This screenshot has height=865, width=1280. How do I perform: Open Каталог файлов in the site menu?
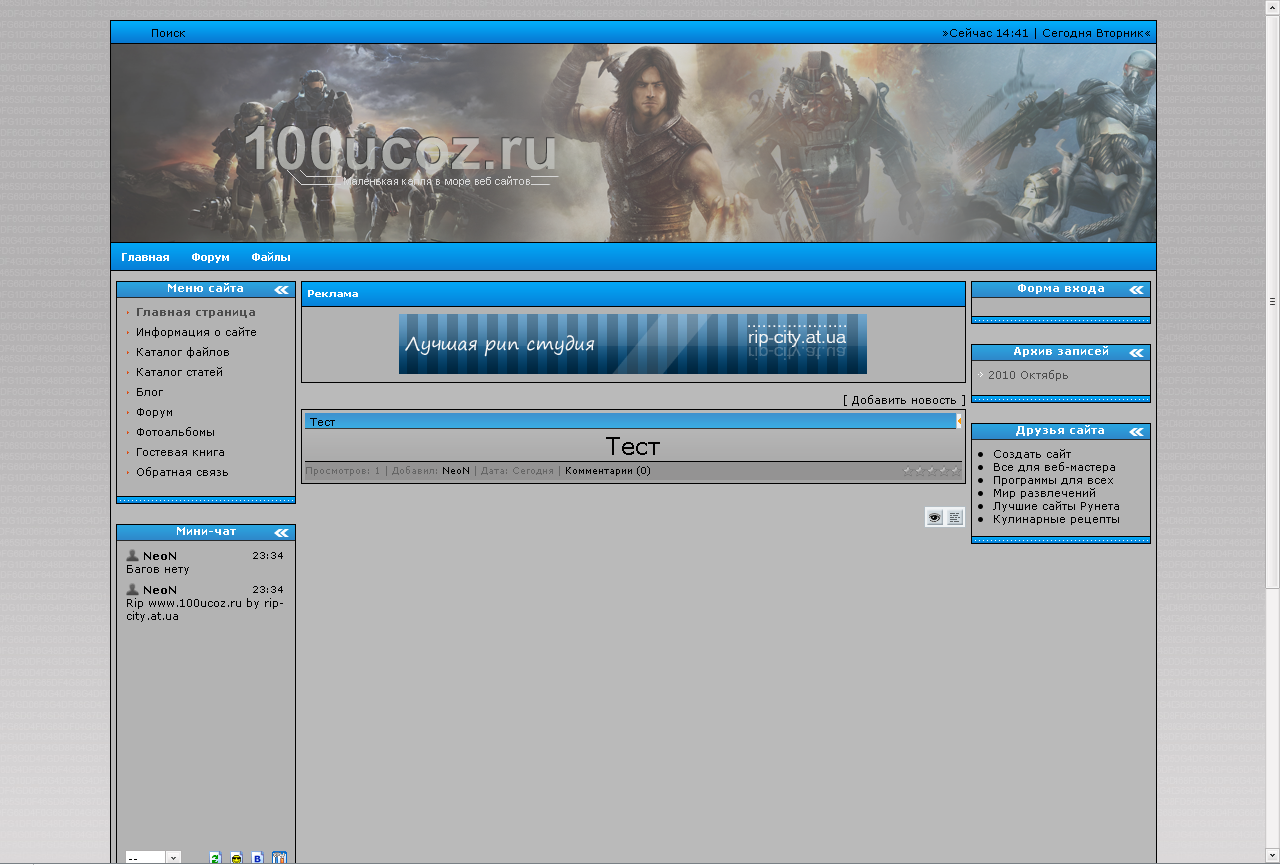(183, 352)
